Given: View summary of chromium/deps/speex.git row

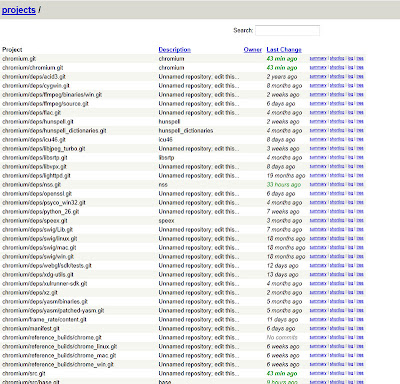Looking at the screenshot, I should tap(318, 221).
